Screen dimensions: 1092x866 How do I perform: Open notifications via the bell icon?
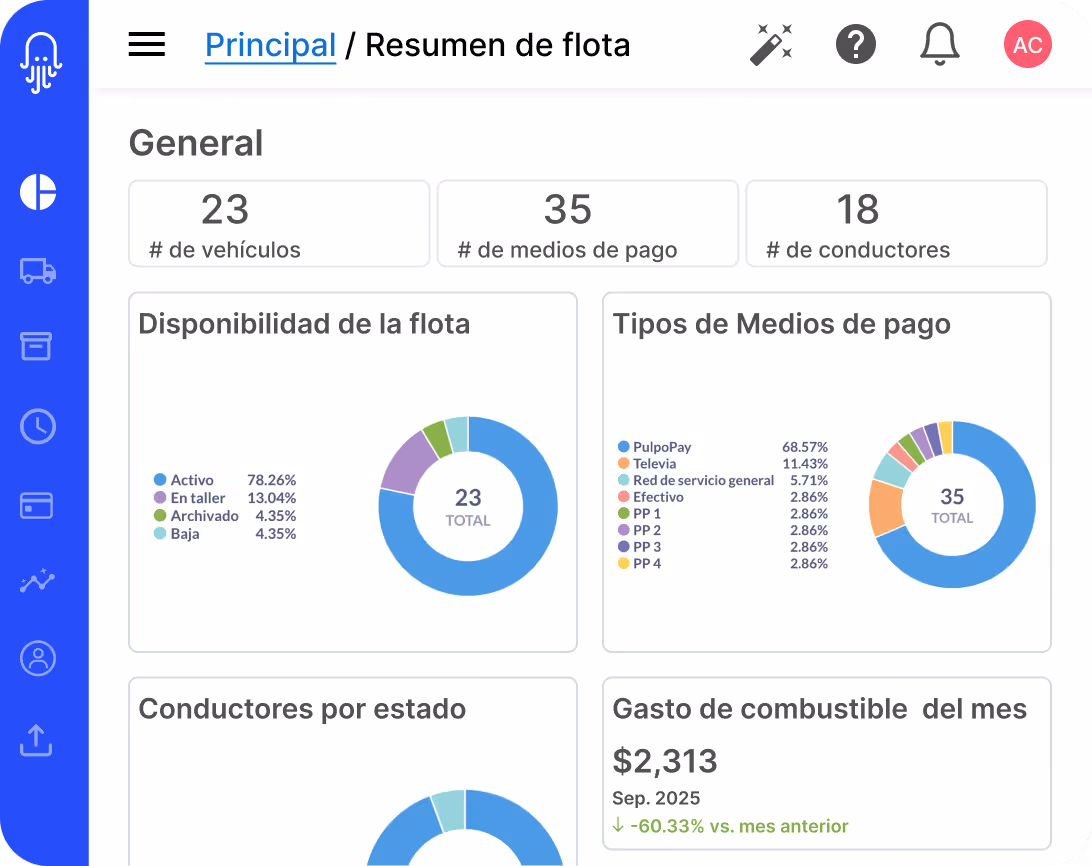[x=938, y=44]
